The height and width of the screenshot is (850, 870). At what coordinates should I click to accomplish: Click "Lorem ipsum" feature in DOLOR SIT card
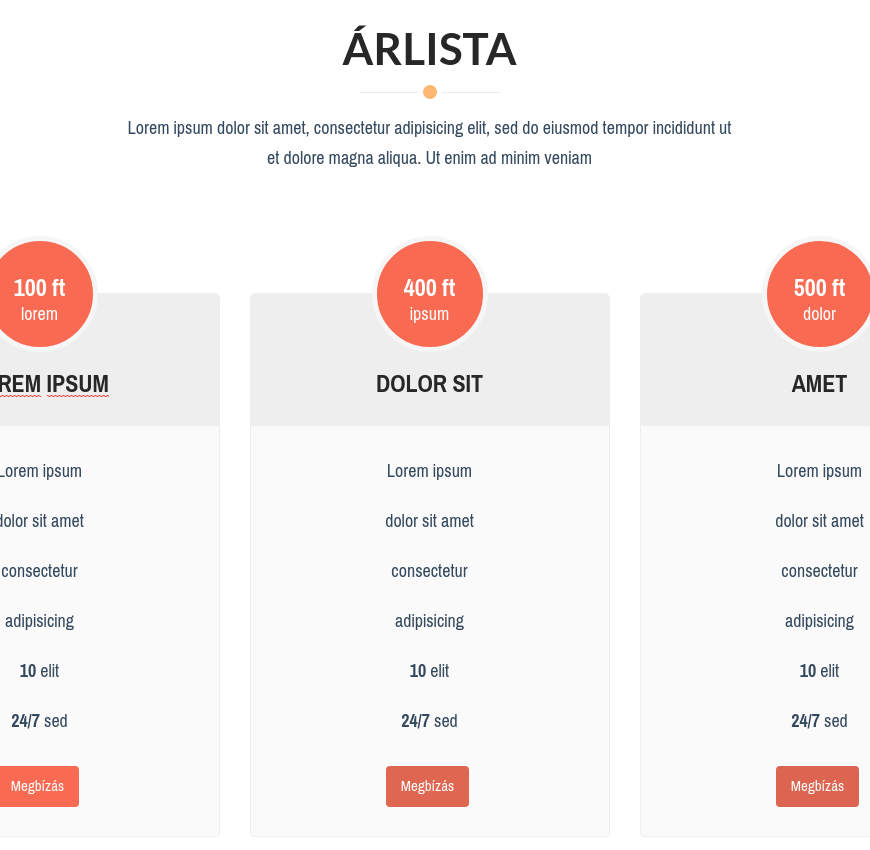430,471
